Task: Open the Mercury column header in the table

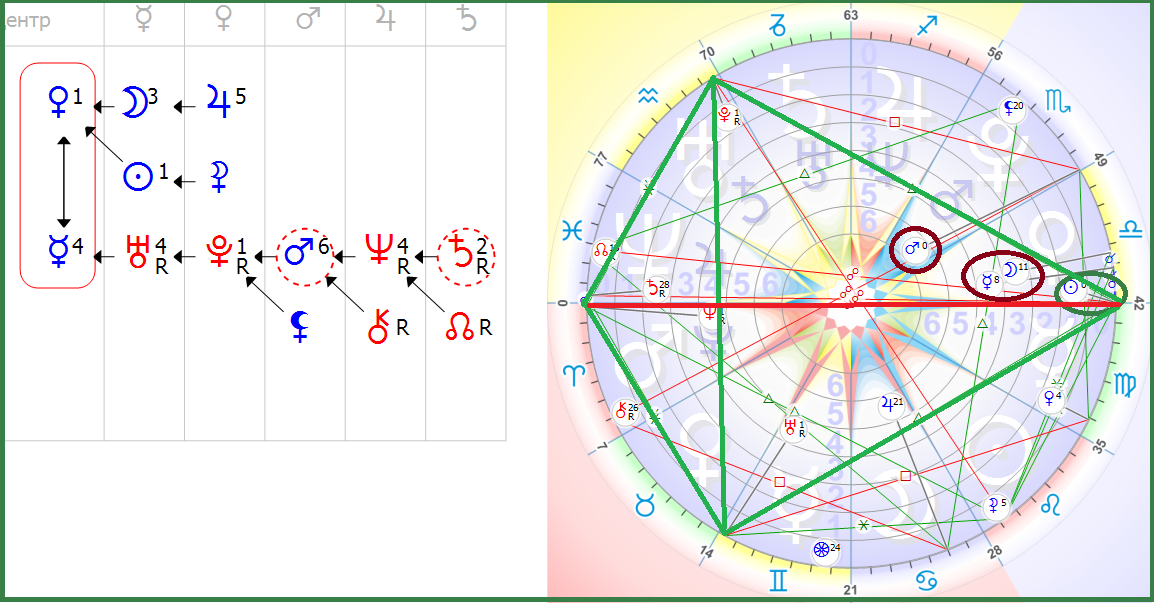Action: pos(144,21)
